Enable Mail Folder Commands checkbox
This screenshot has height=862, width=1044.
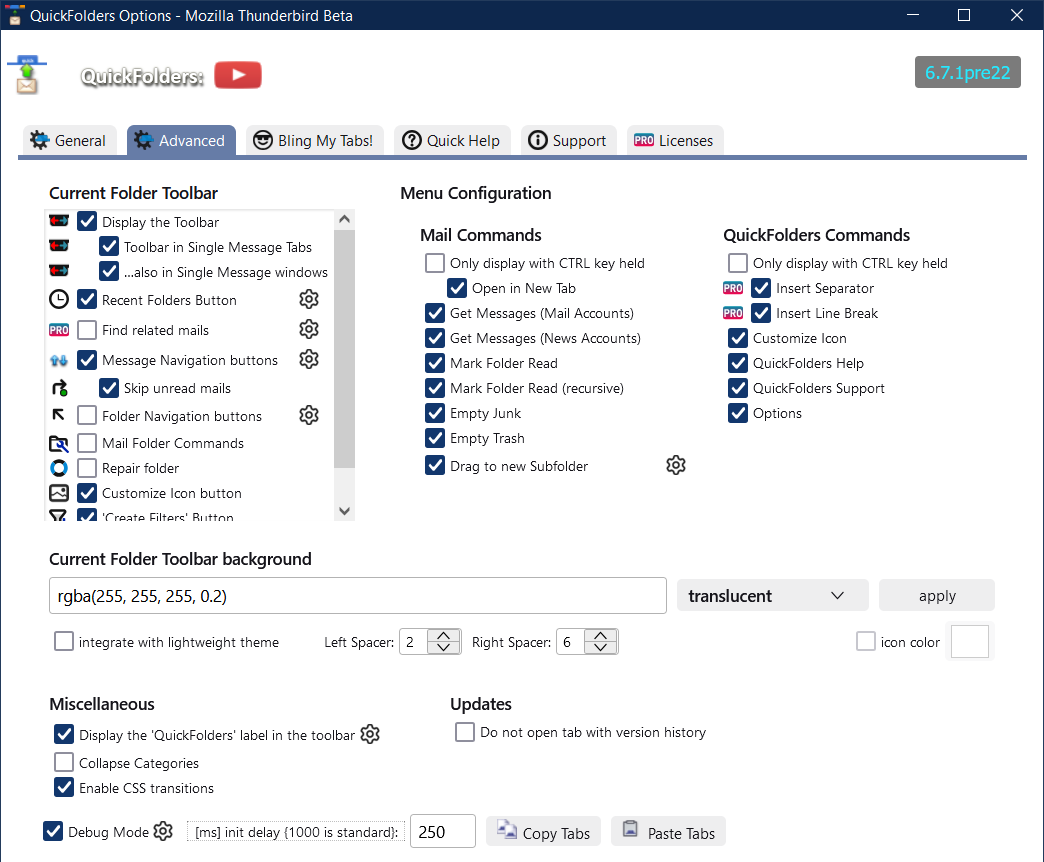coord(87,443)
